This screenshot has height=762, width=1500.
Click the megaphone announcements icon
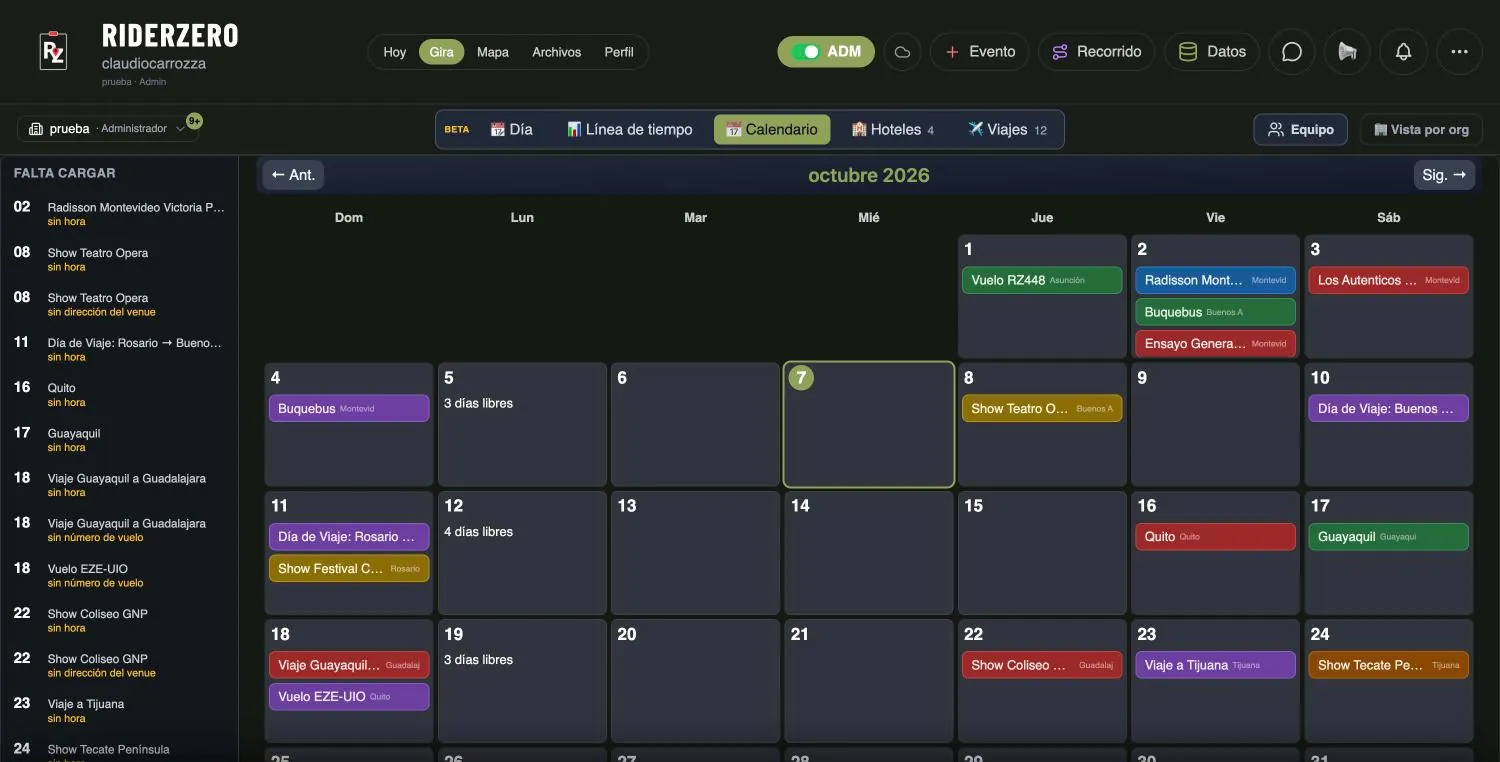coord(1347,52)
